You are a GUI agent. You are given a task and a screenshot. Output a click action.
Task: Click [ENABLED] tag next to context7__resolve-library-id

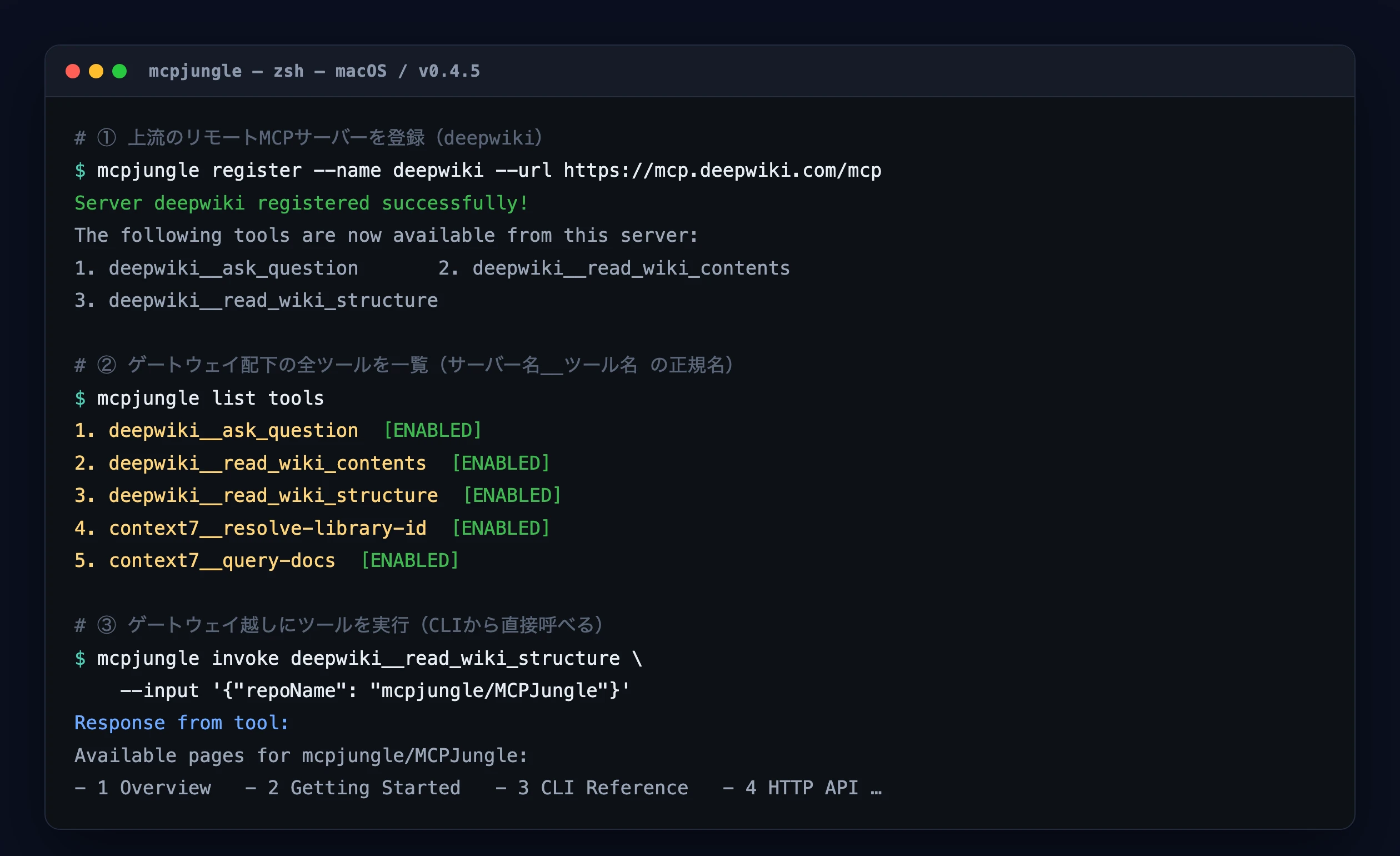click(501, 528)
